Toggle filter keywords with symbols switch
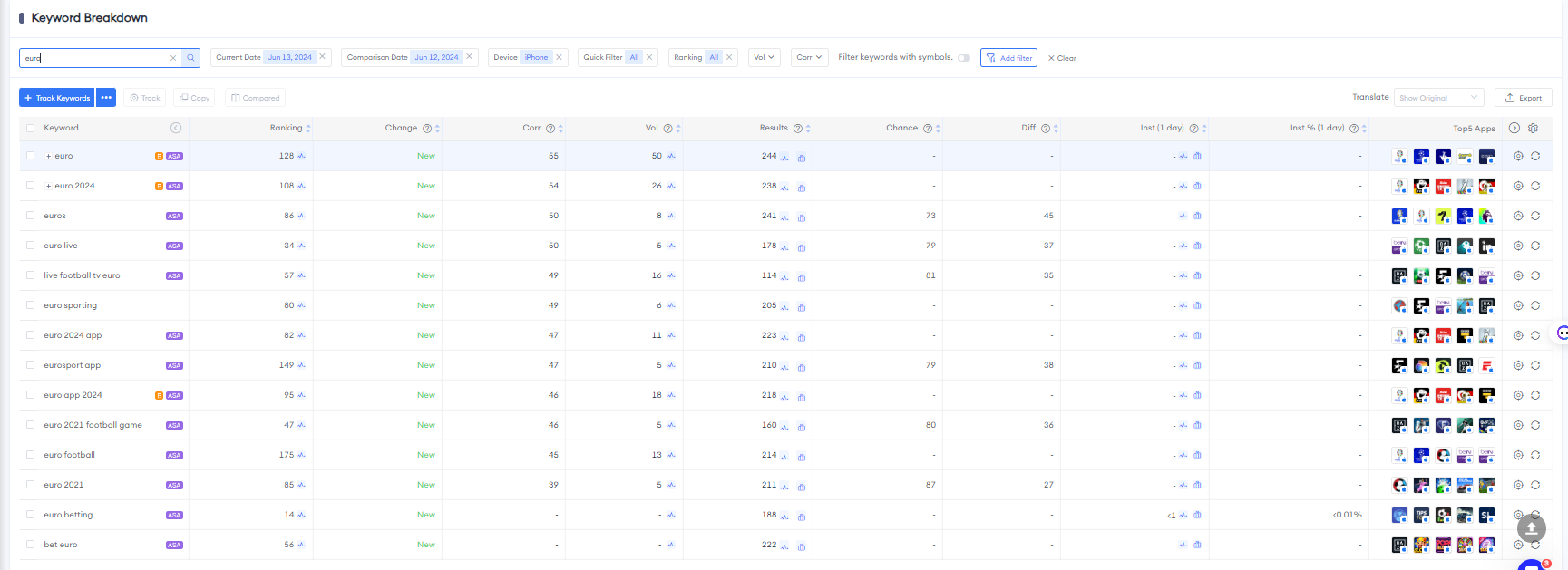Viewport: 1568px width, 570px height. 964,58
